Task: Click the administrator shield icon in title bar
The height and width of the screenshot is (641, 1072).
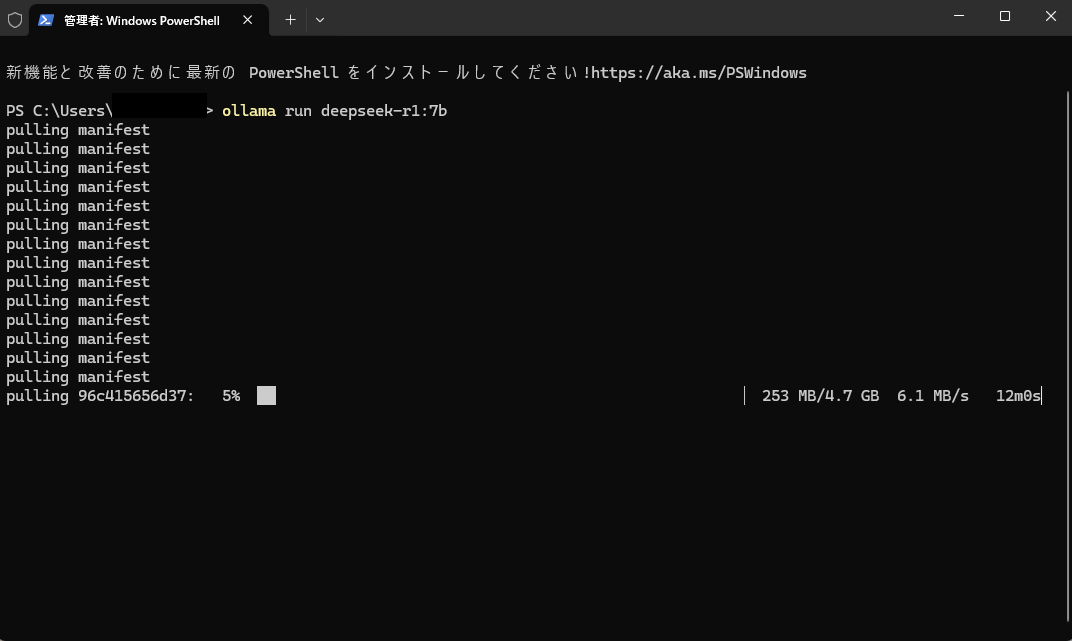Action: [x=14, y=19]
